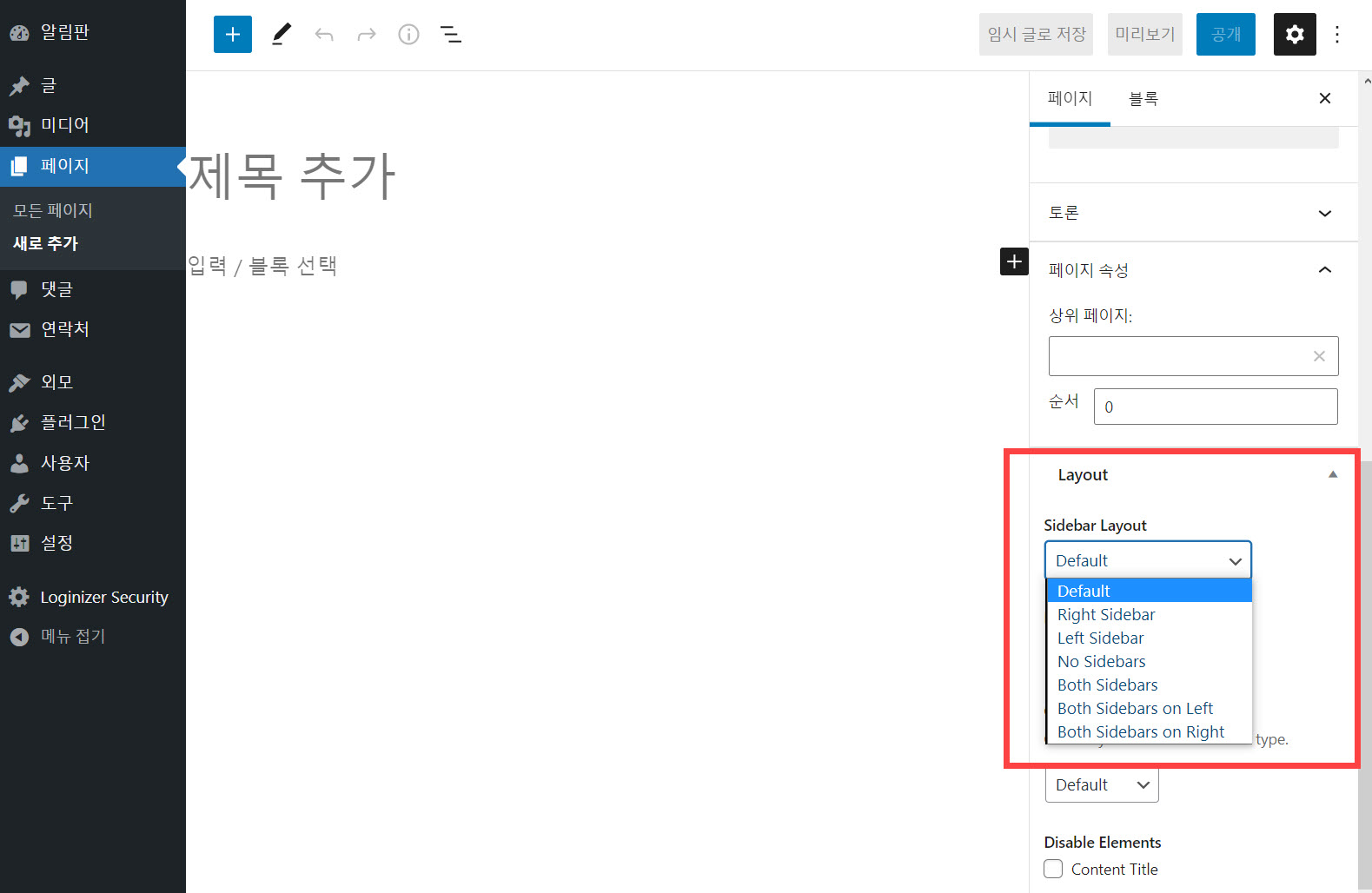Choose Right Sidebar option
This screenshot has height=893, width=1372.
point(1149,614)
